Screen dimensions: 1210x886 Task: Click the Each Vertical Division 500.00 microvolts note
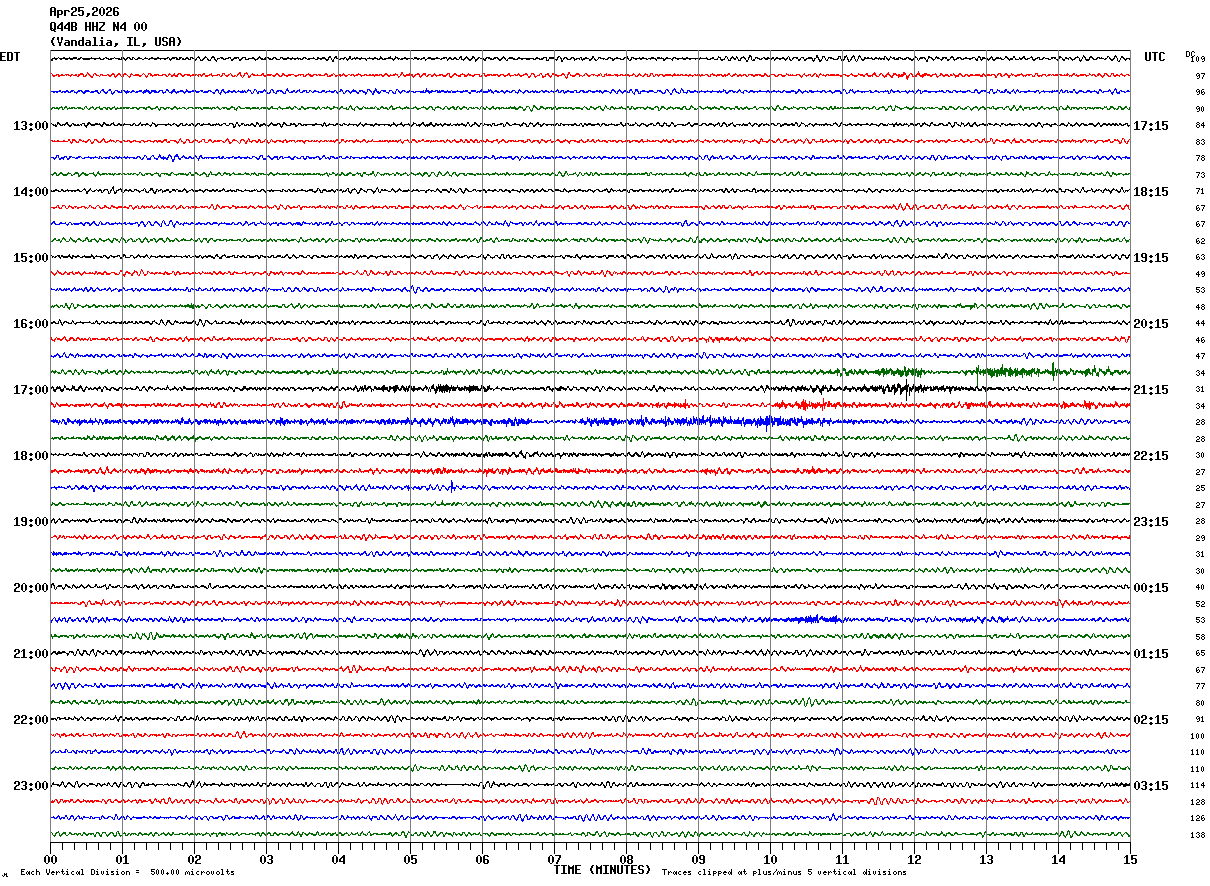[127, 873]
